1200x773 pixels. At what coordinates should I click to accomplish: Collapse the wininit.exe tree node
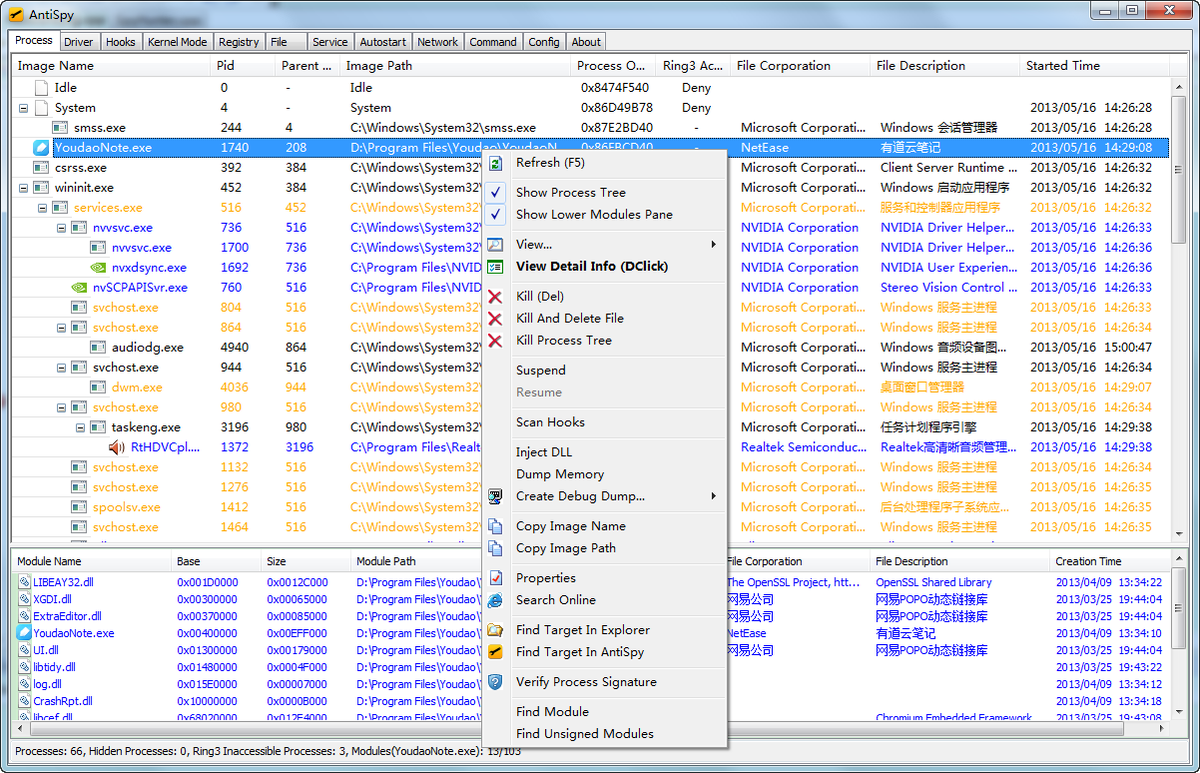click(x=23, y=188)
